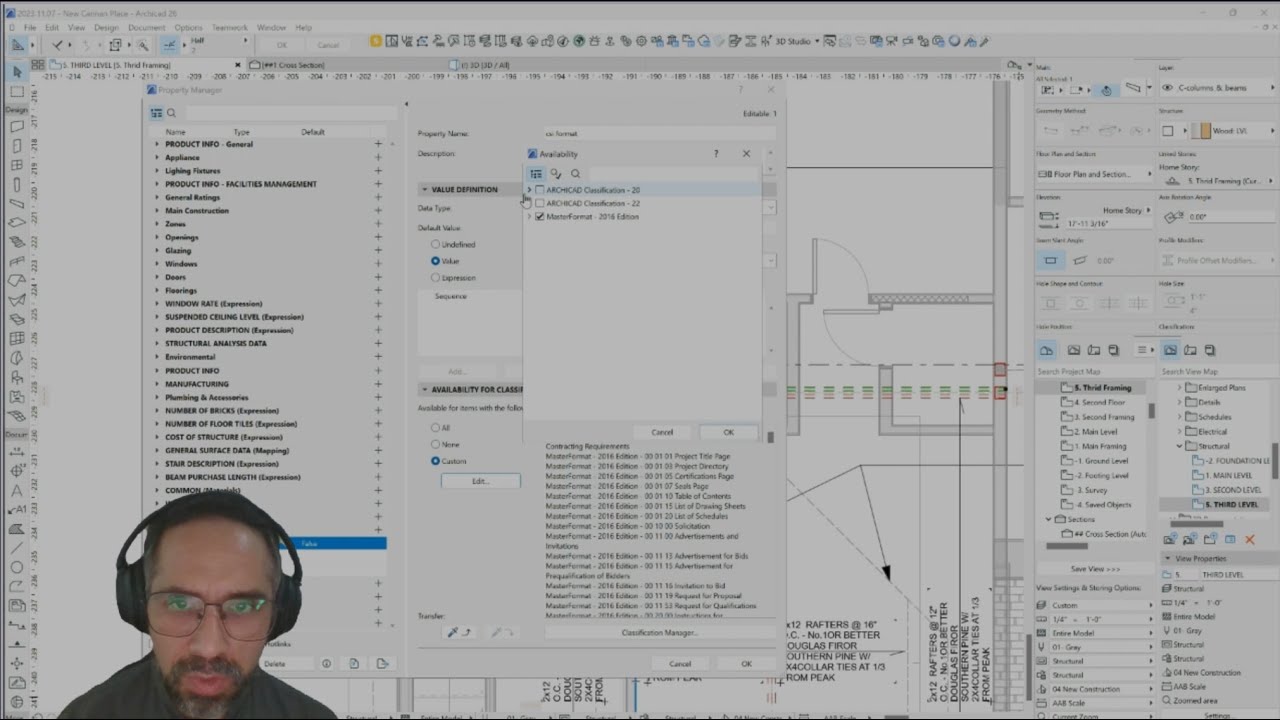Select the Undefined default value radio button
Viewport: 1280px width, 720px height.
(x=435, y=244)
